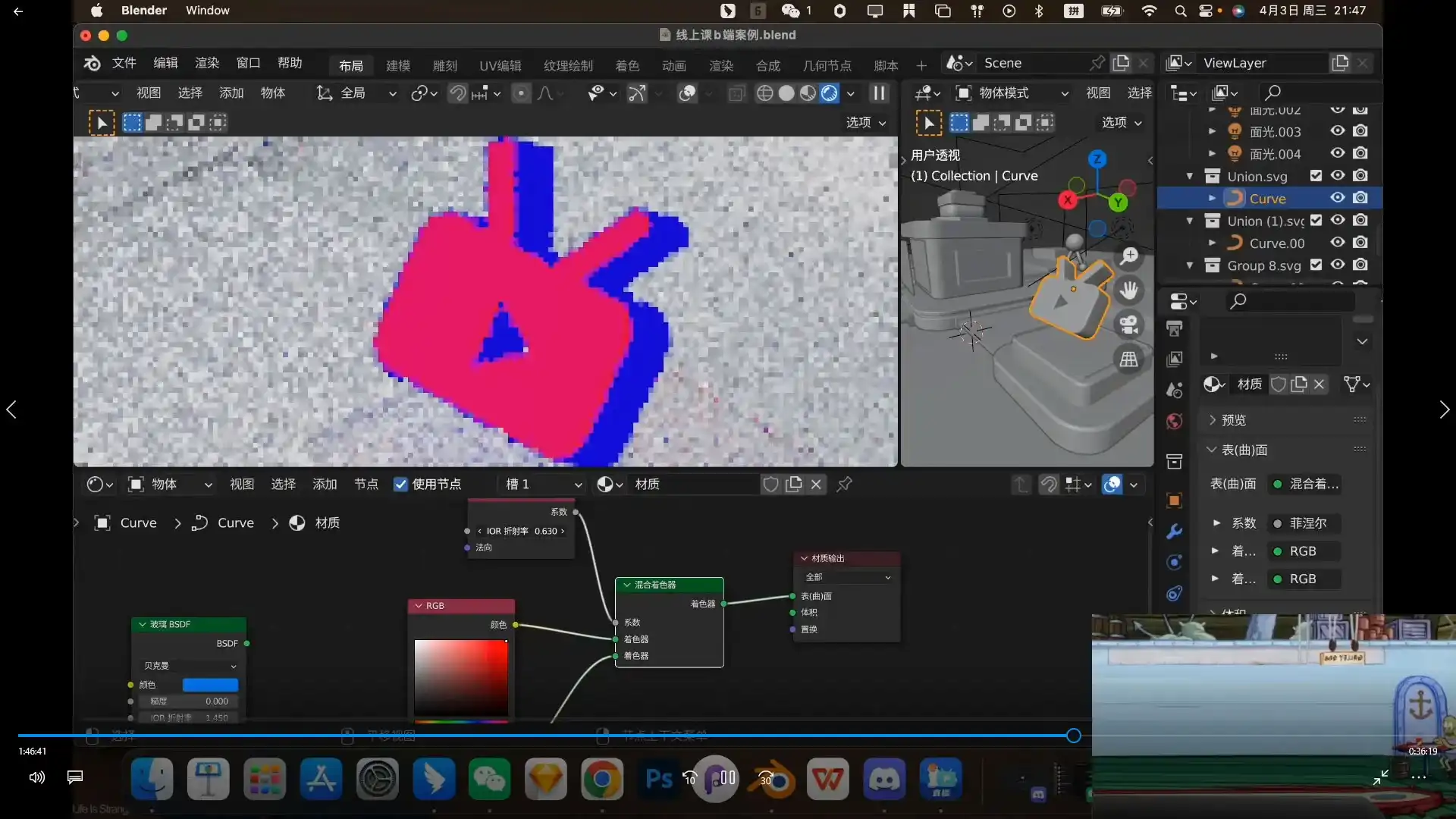1456x819 pixels.
Task: Hide the Curve object with eye icon
Action: (x=1338, y=198)
